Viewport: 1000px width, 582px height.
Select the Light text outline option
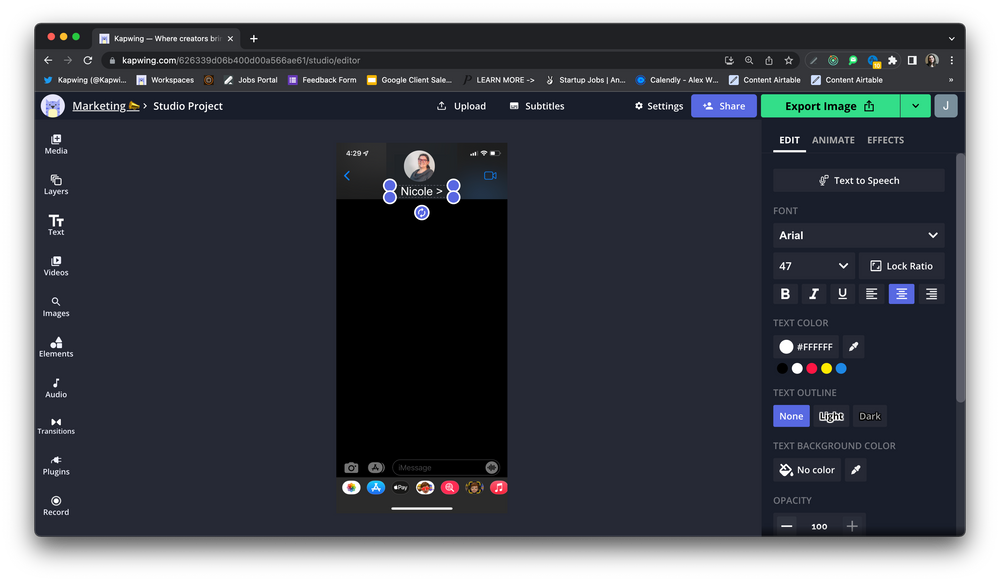point(831,416)
